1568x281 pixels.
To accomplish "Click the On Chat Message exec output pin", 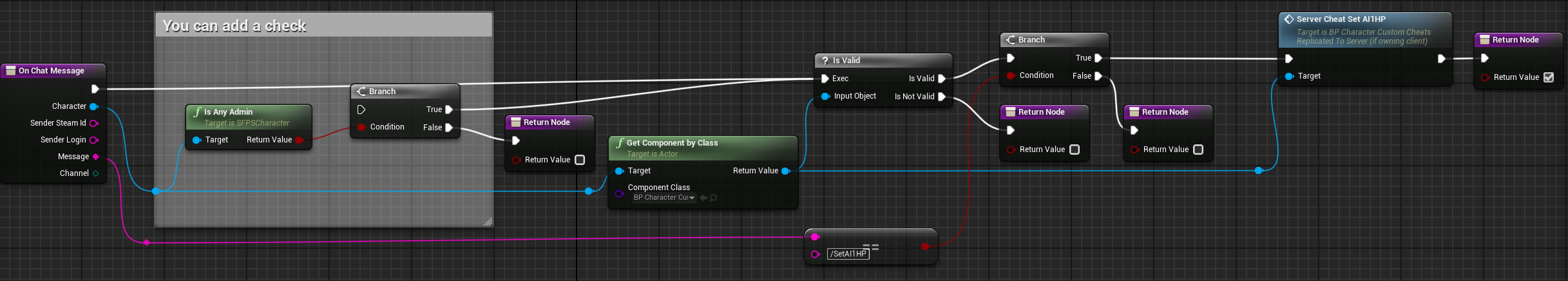I will tap(95, 89).
